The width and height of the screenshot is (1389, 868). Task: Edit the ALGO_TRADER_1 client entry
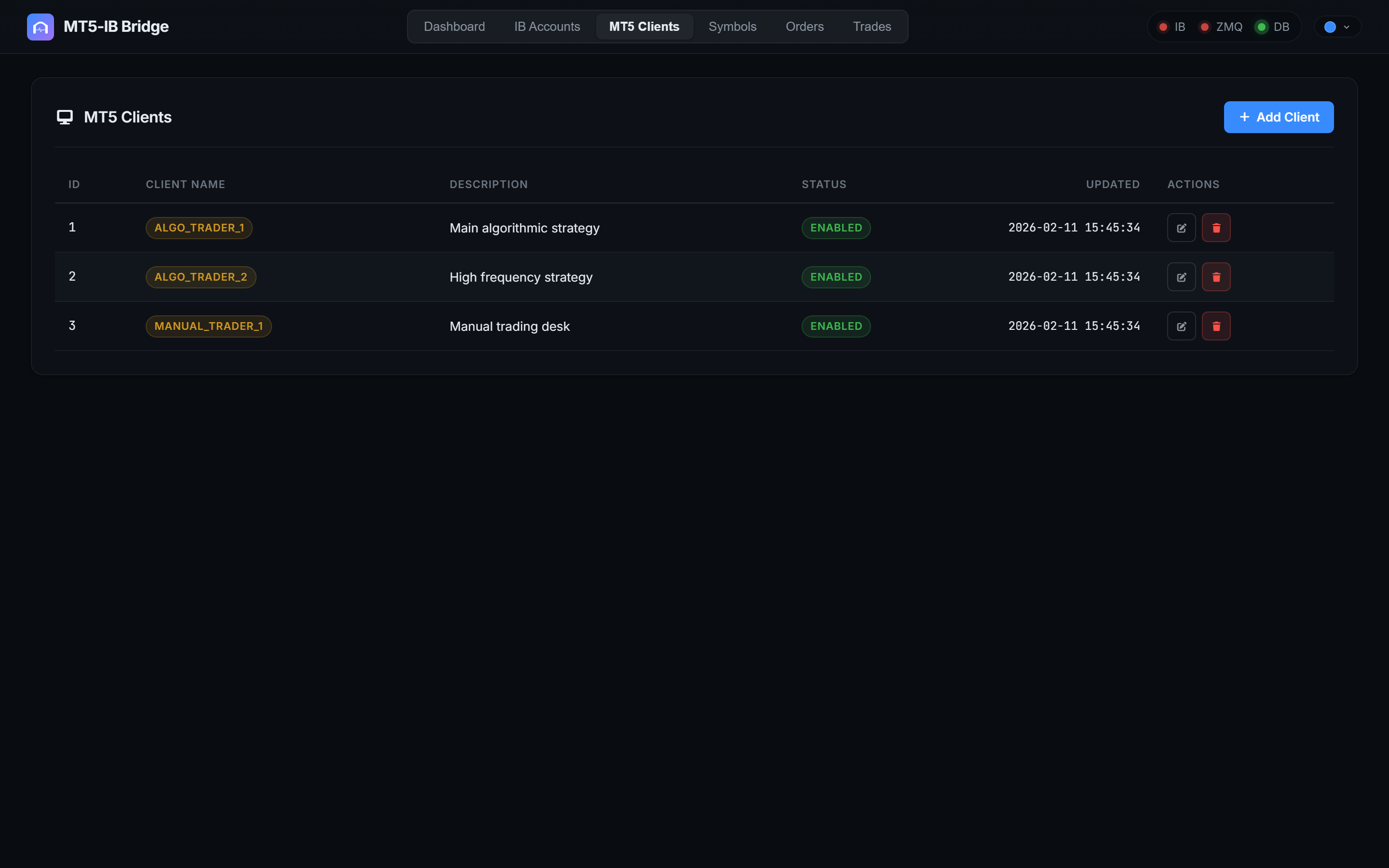pos(1181,227)
